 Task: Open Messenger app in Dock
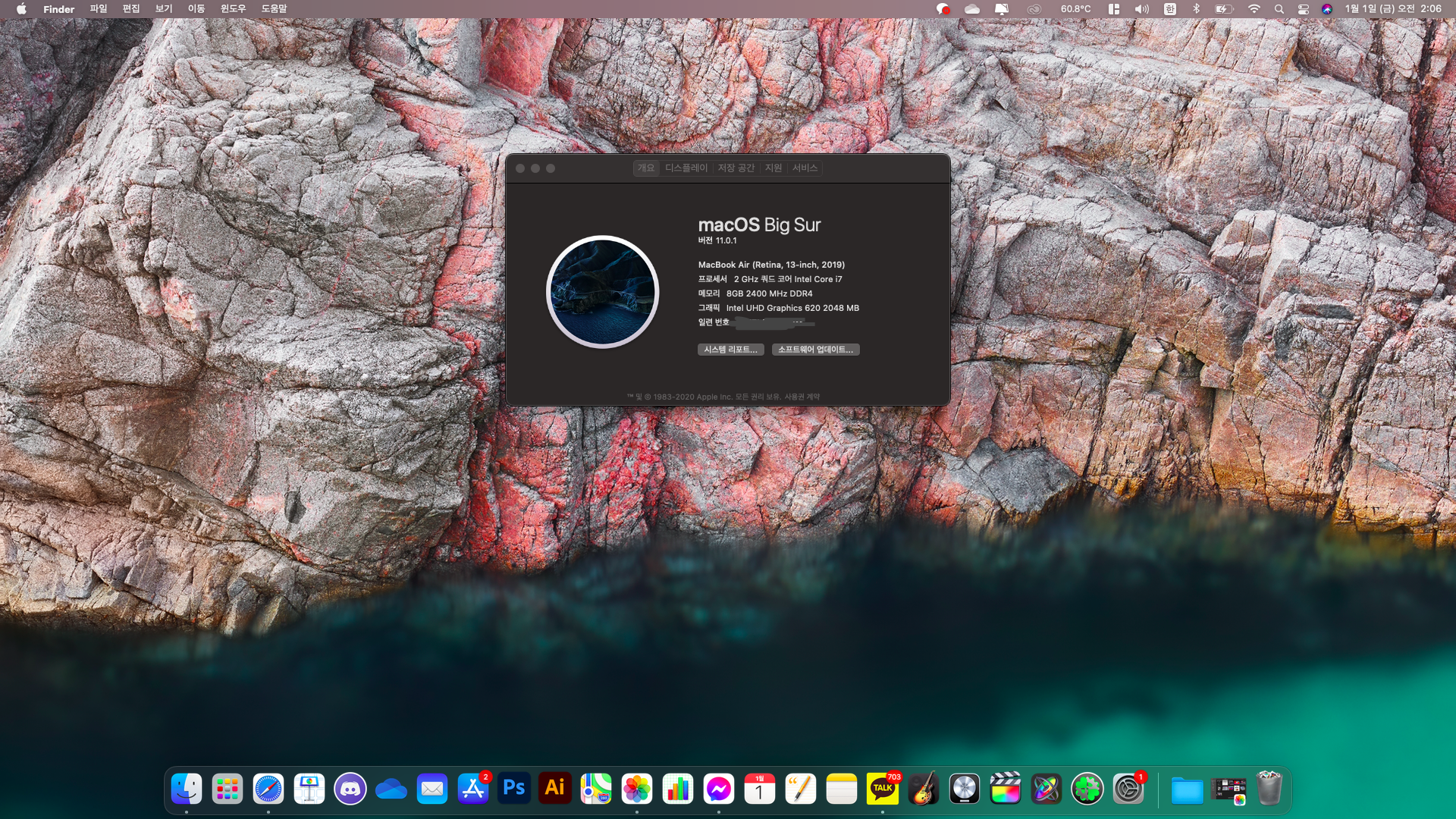pyautogui.click(x=719, y=789)
